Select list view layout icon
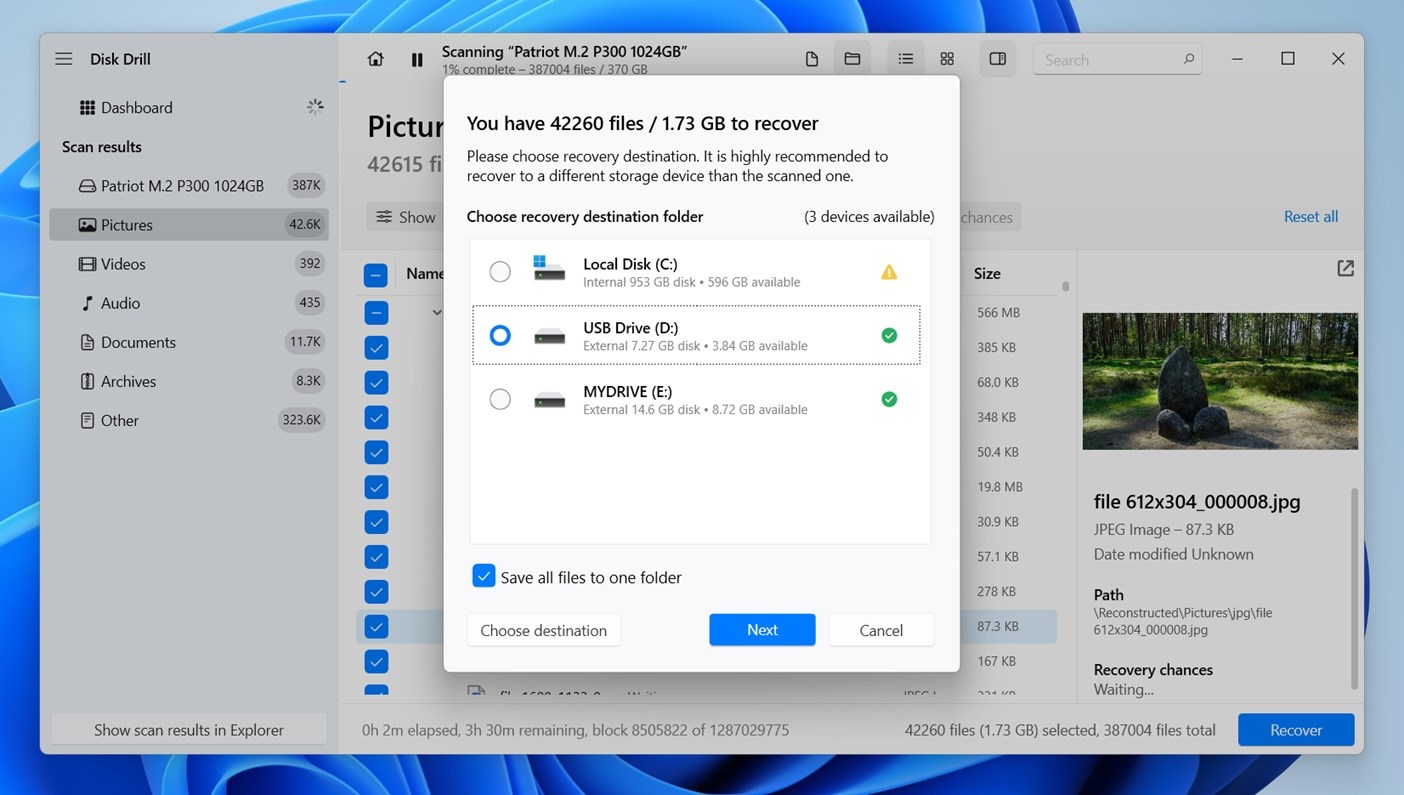Image resolution: width=1404 pixels, height=795 pixels. (905, 59)
